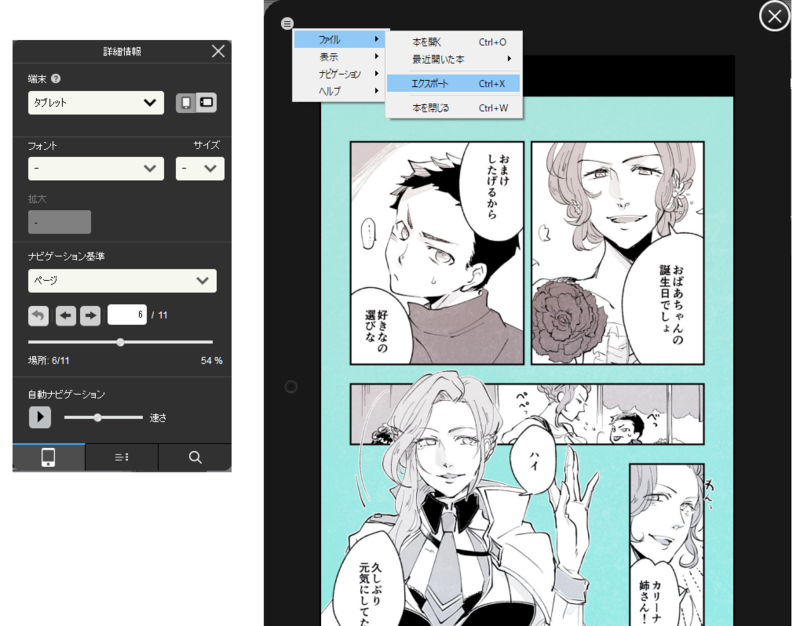The height and width of the screenshot is (626, 800).
Task: Choose 本を閉じる Ctrl+W
Action: [x=454, y=108]
